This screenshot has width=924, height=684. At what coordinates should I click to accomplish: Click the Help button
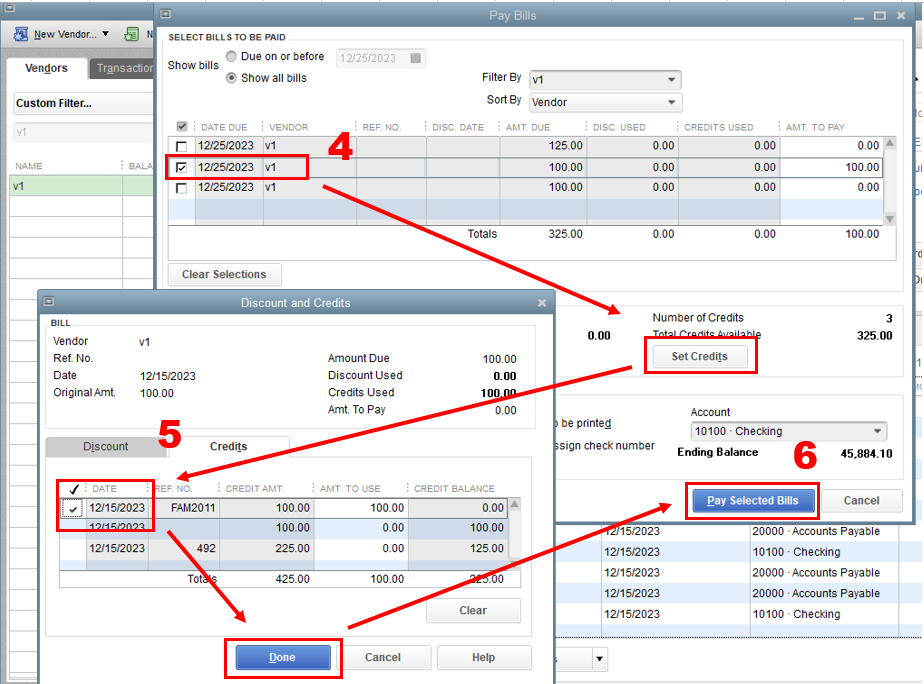click(x=483, y=657)
